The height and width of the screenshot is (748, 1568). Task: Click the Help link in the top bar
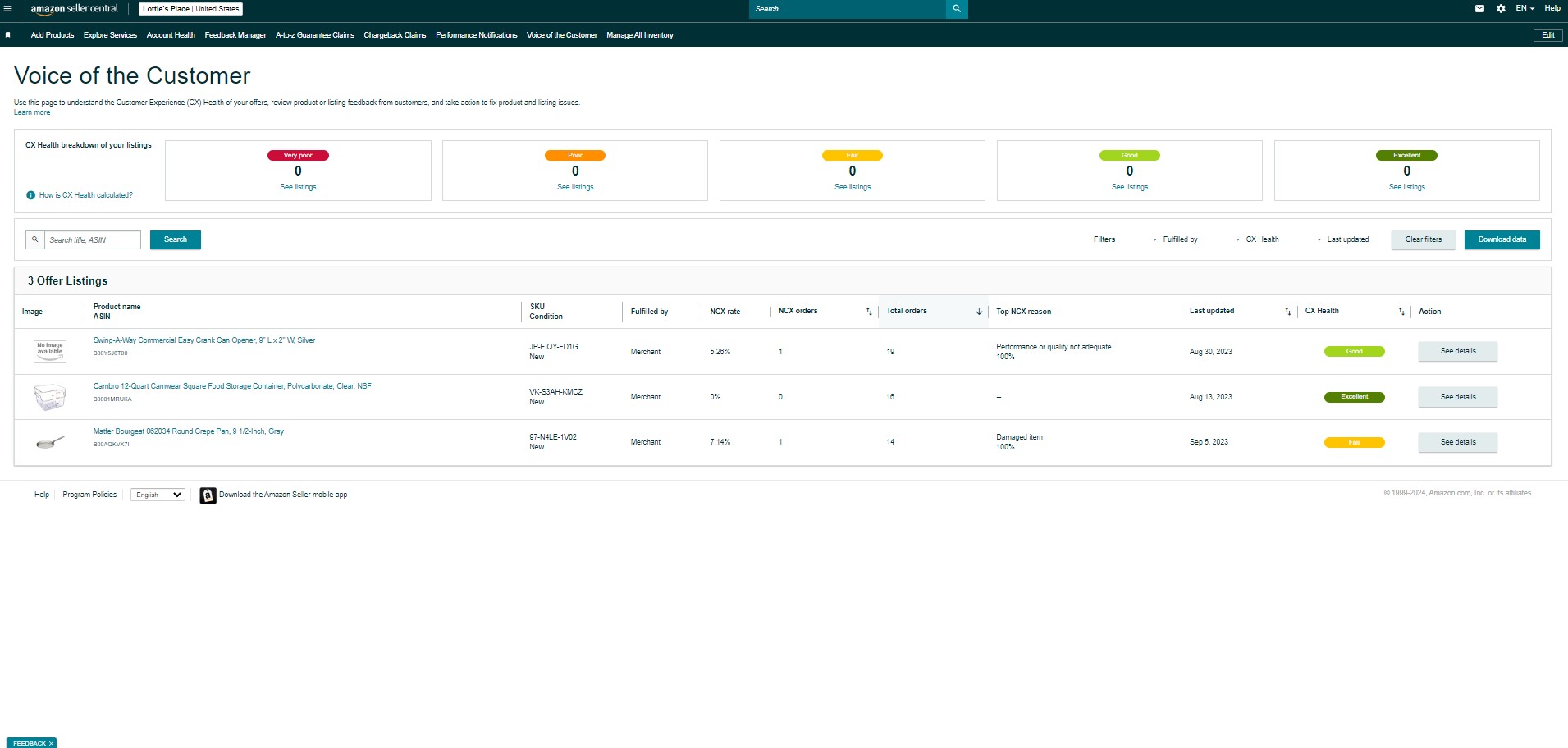pyautogui.click(x=1552, y=8)
